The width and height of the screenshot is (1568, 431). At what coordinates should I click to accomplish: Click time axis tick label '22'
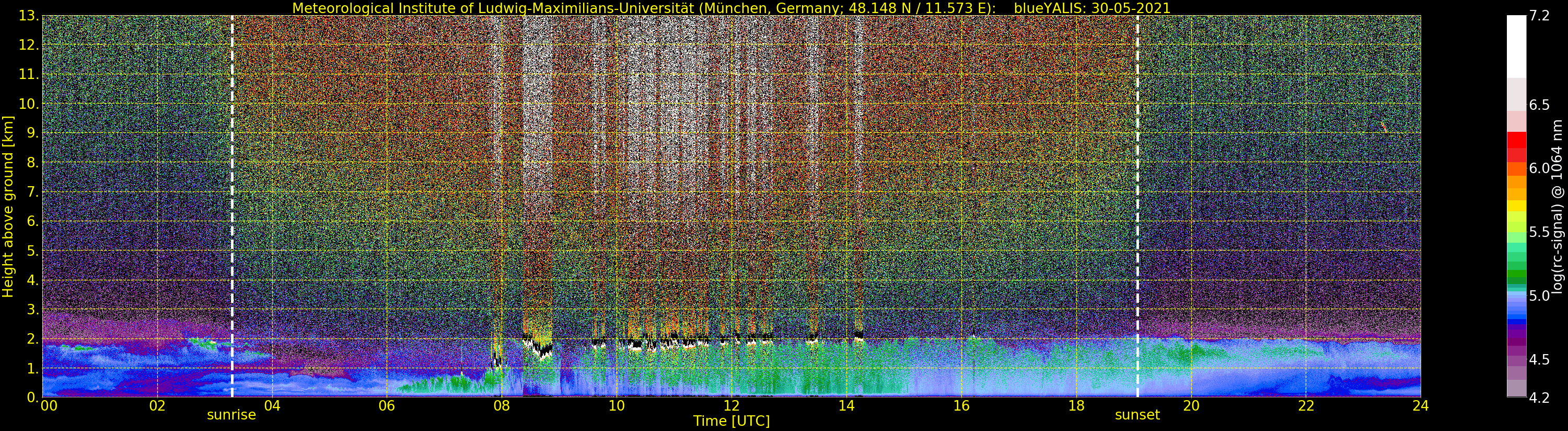(1306, 405)
